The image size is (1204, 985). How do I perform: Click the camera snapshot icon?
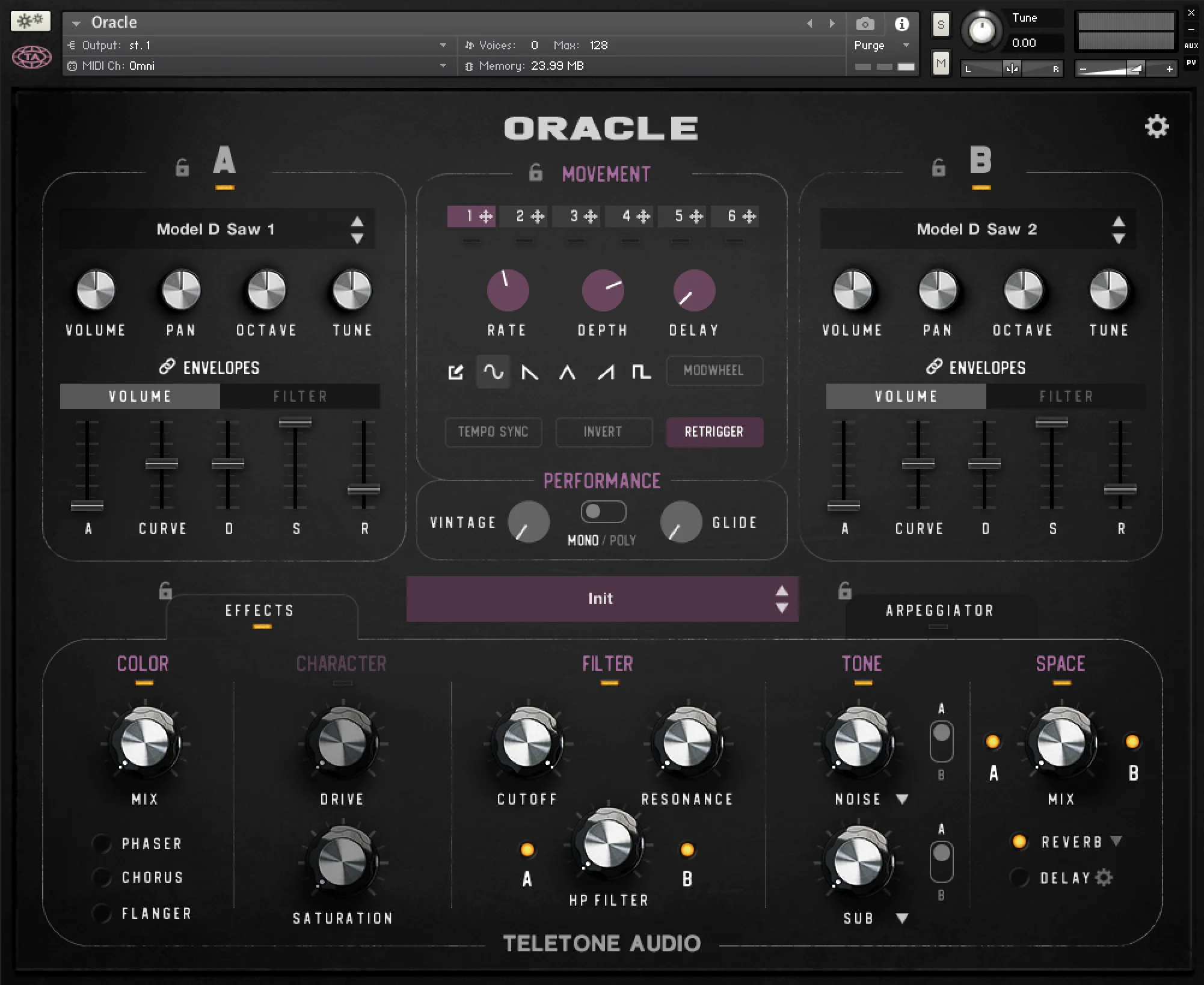coord(865,24)
